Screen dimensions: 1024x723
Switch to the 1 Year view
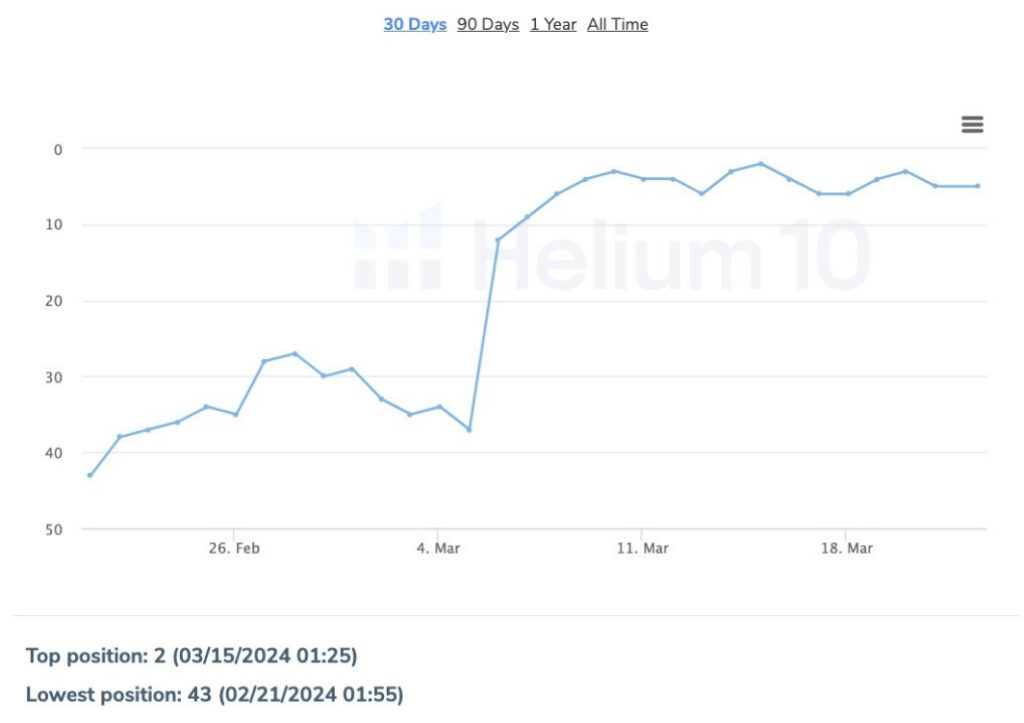553,23
